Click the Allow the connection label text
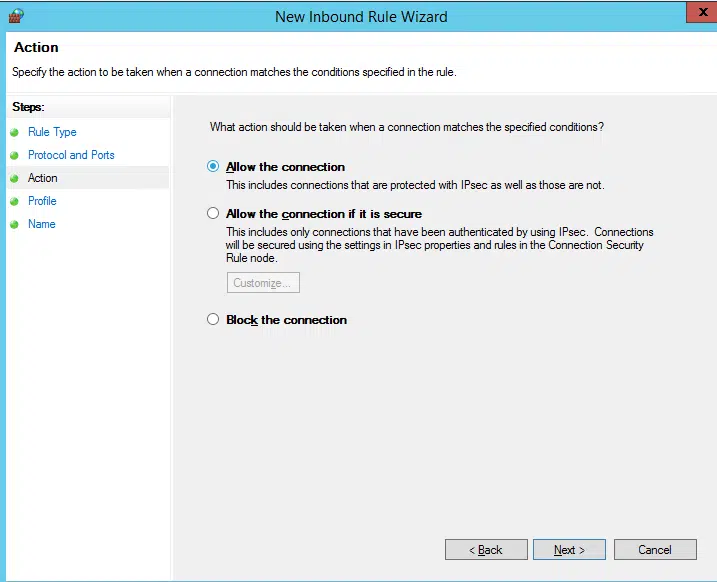Image resolution: width=717 pixels, height=582 pixels. (x=285, y=167)
